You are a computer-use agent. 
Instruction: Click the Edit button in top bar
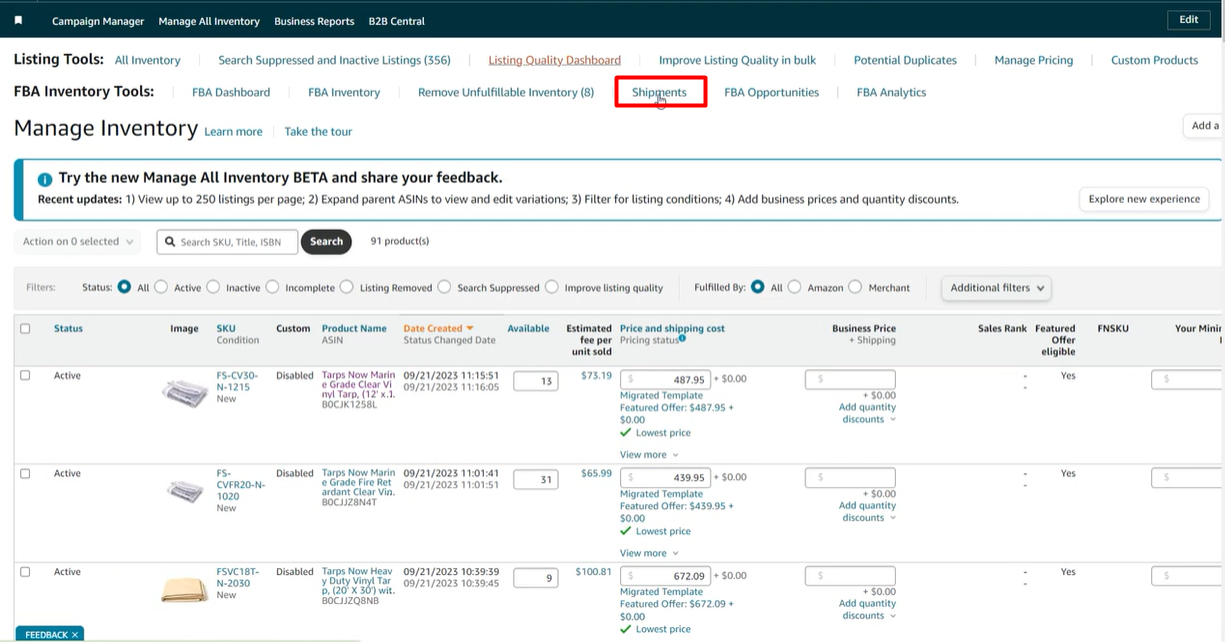point(1188,20)
